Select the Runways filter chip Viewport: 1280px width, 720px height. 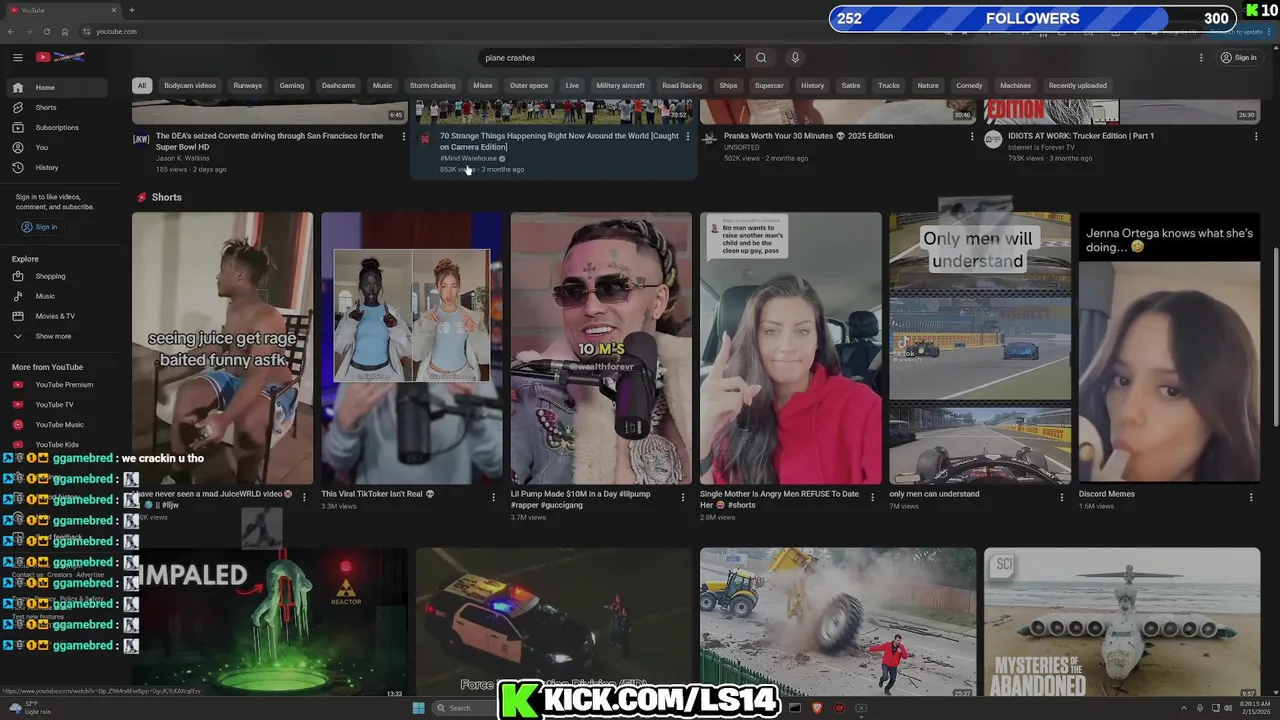[x=248, y=85]
